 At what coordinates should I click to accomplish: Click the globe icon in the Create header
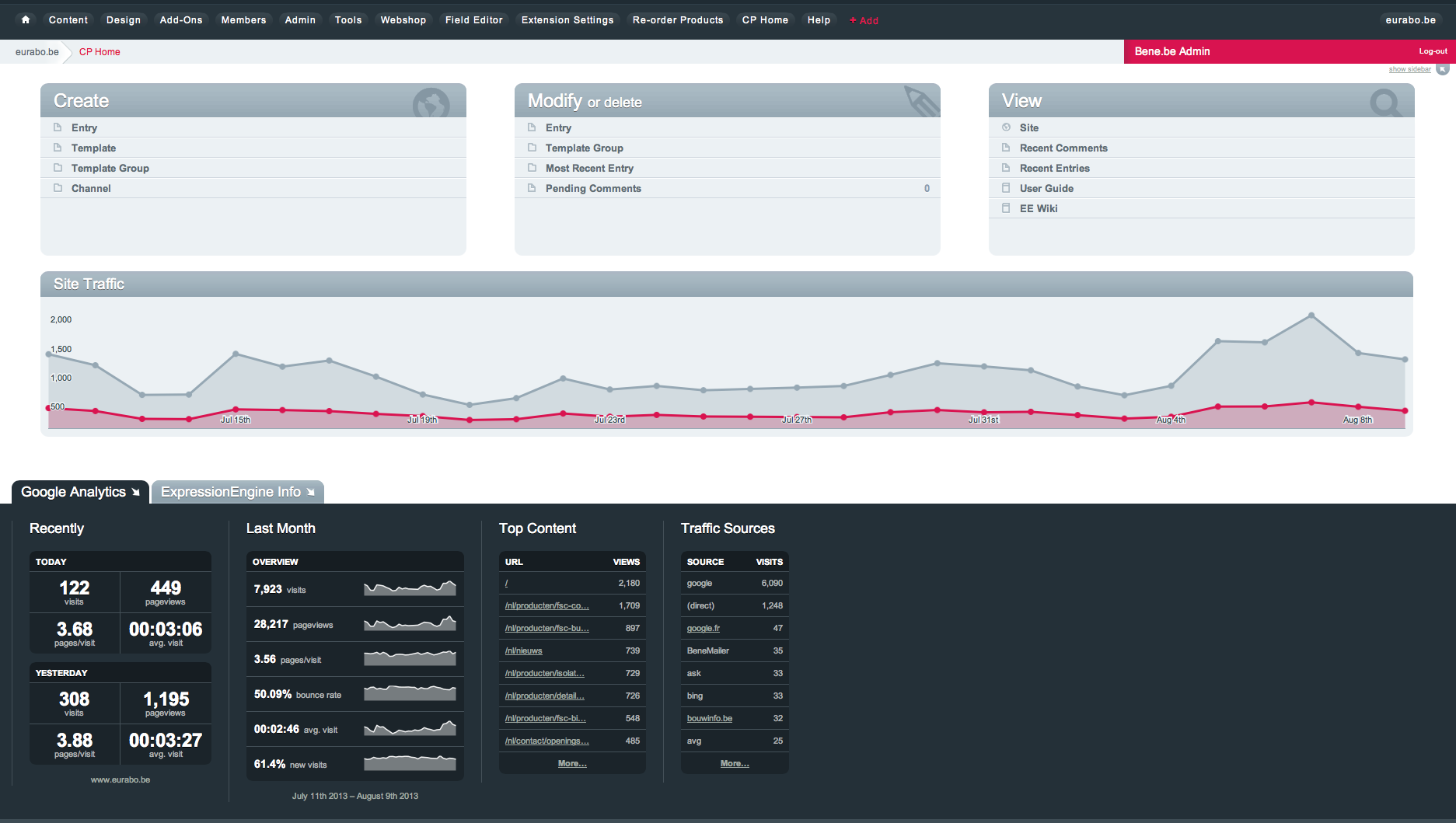pyautogui.click(x=431, y=103)
